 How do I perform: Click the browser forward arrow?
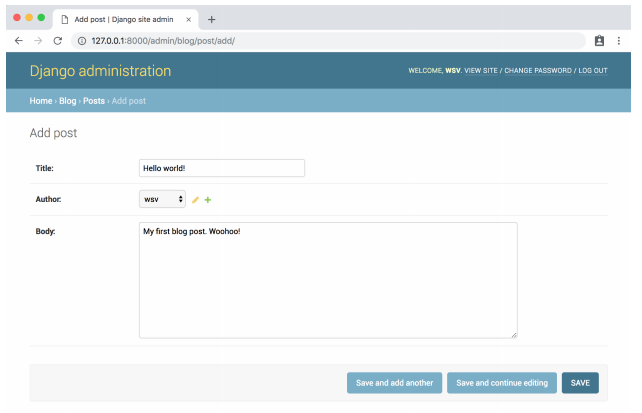tap(38, 41)
